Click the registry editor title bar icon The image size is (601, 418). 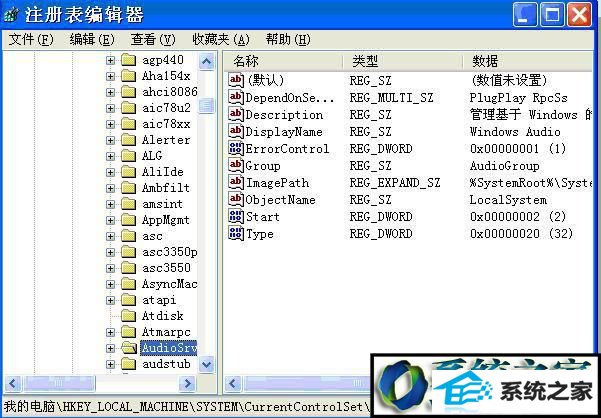(11, 15)
